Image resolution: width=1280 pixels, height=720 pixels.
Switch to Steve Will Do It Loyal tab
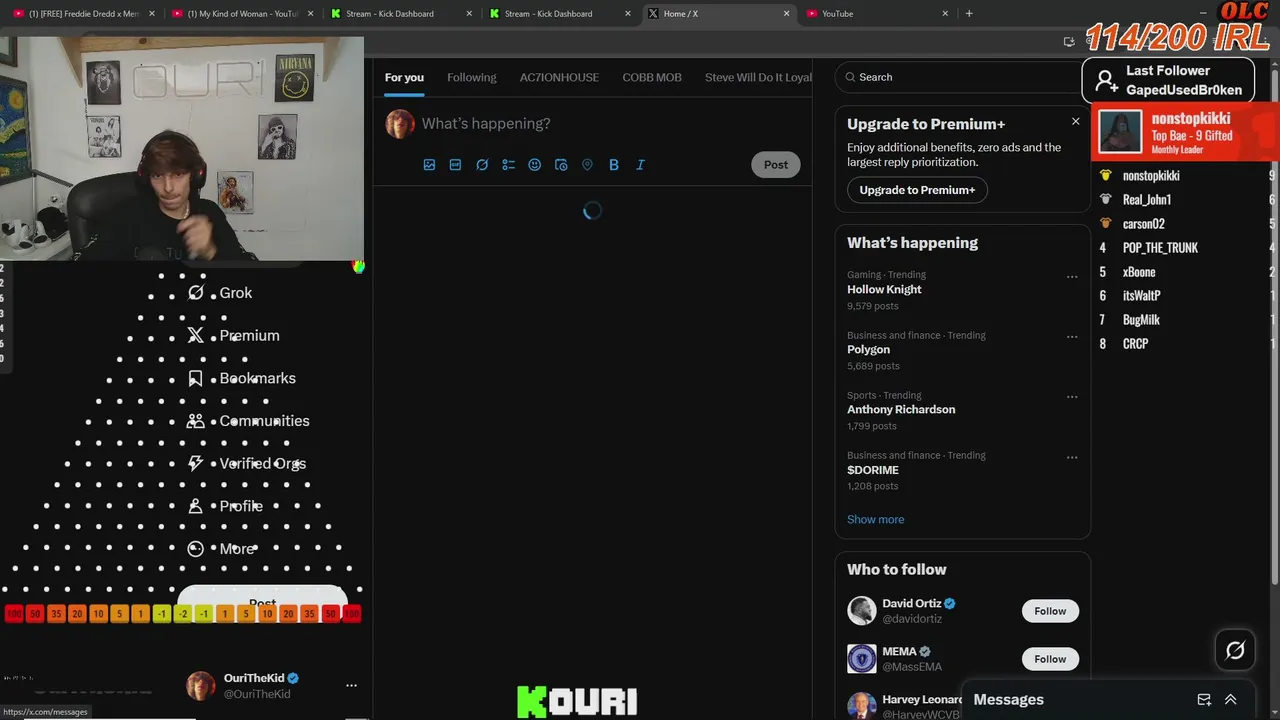(x=758, y=77)
